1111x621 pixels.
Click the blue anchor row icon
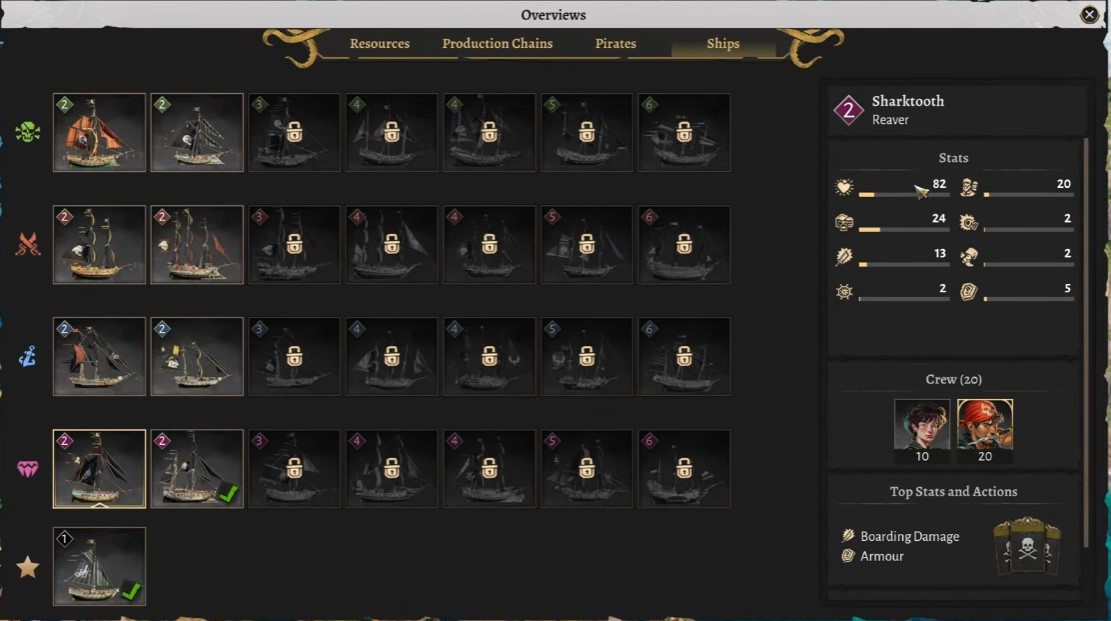[x=28, y=356]
